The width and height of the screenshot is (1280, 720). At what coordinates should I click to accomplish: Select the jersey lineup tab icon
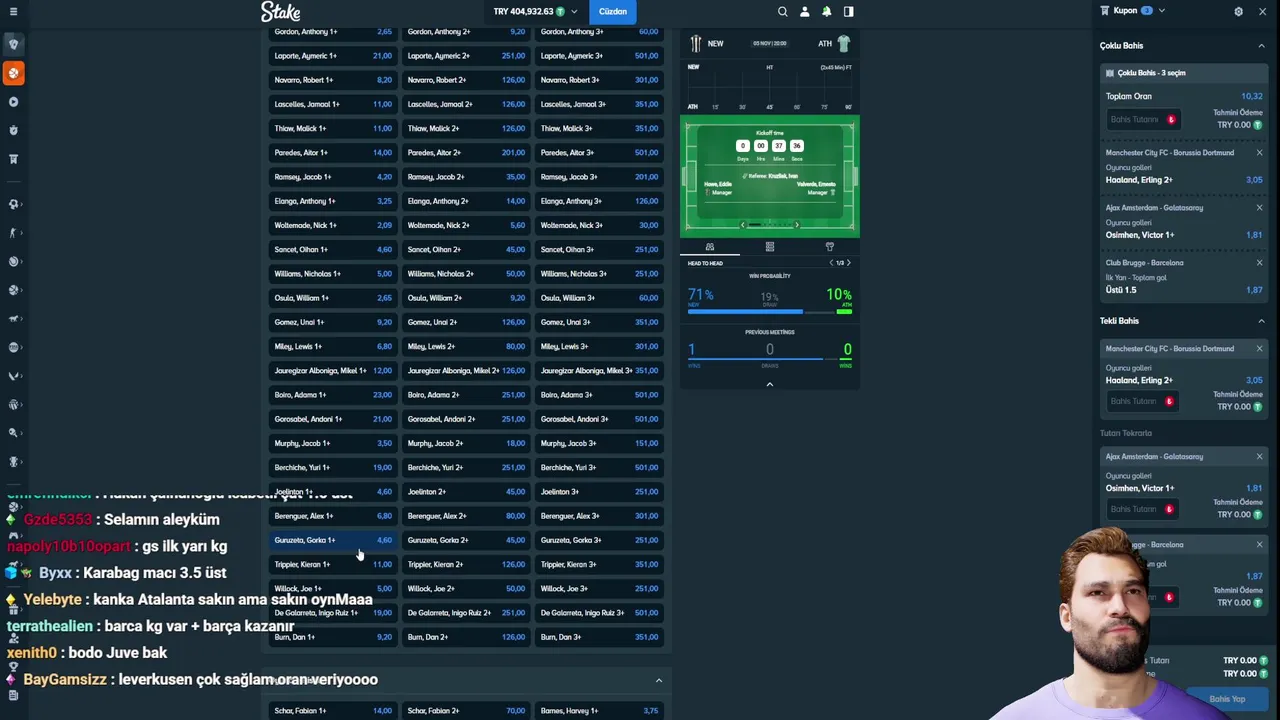coord(829,247)
